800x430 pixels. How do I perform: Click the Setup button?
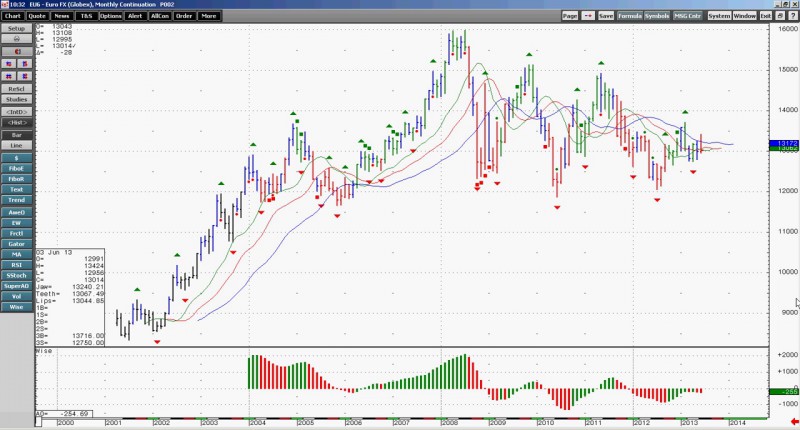pos(16,29)
